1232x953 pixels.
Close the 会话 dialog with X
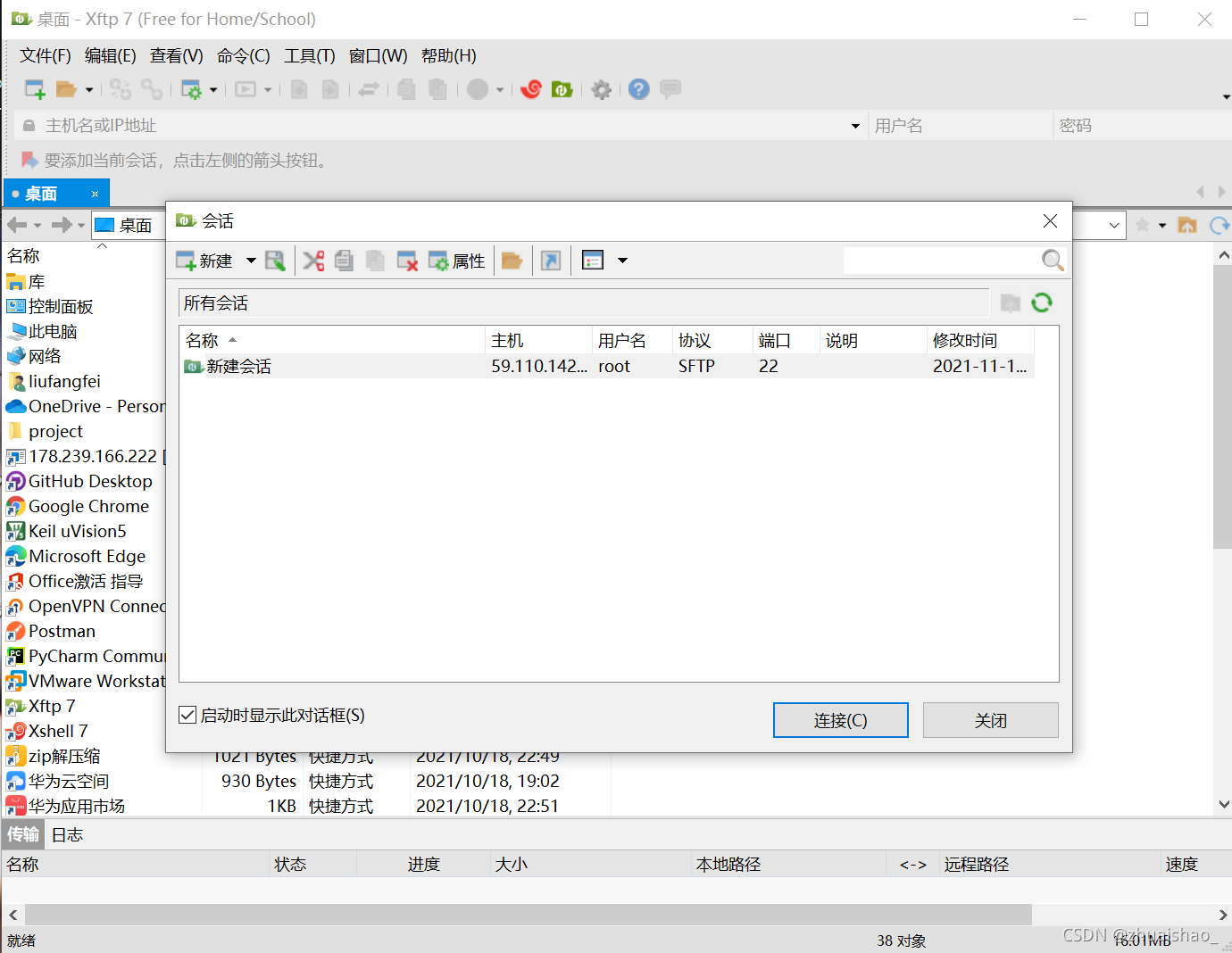pos(1050,220)
